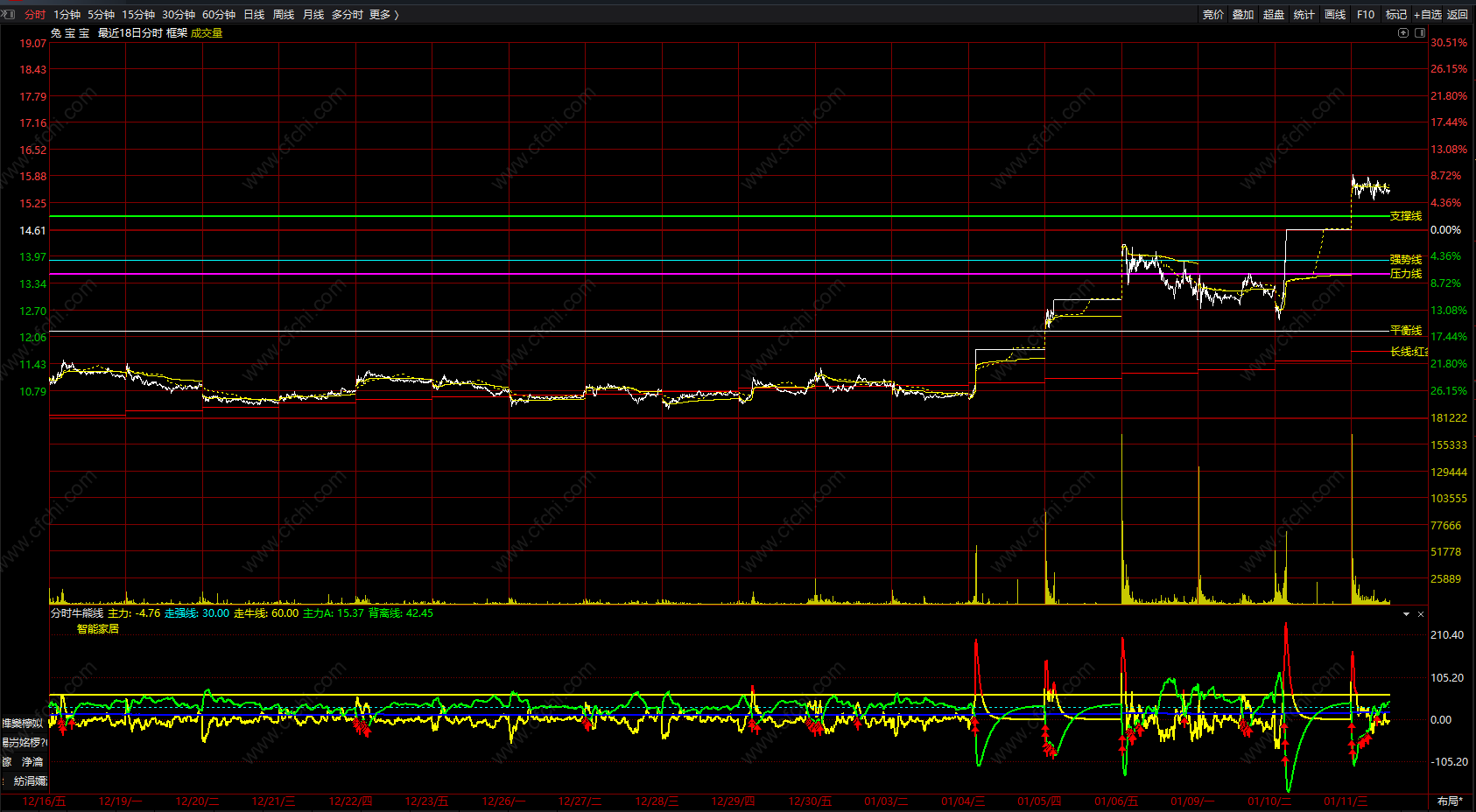The height and width of the screenshot is (812, 1476).
Task: Add stock via +自选 button
Action: pyautogui.click(x=1427, y=15)
